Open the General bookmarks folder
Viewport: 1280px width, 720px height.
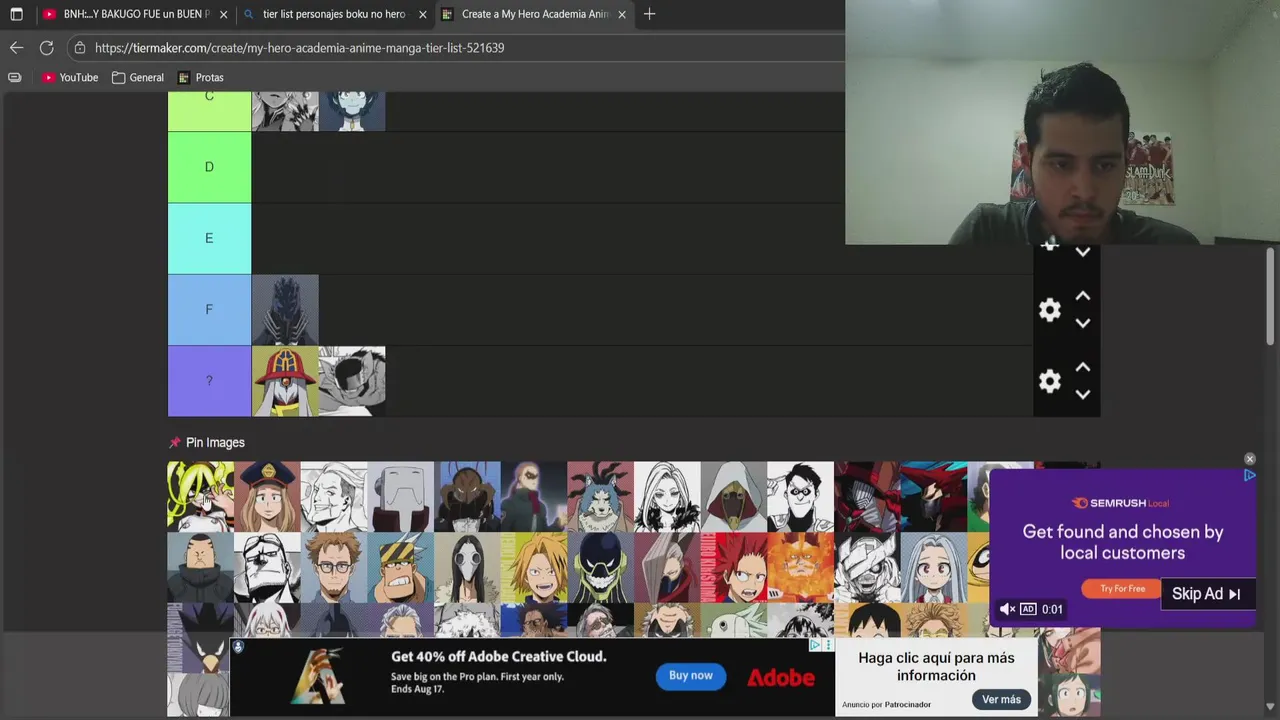coord(138,77)
